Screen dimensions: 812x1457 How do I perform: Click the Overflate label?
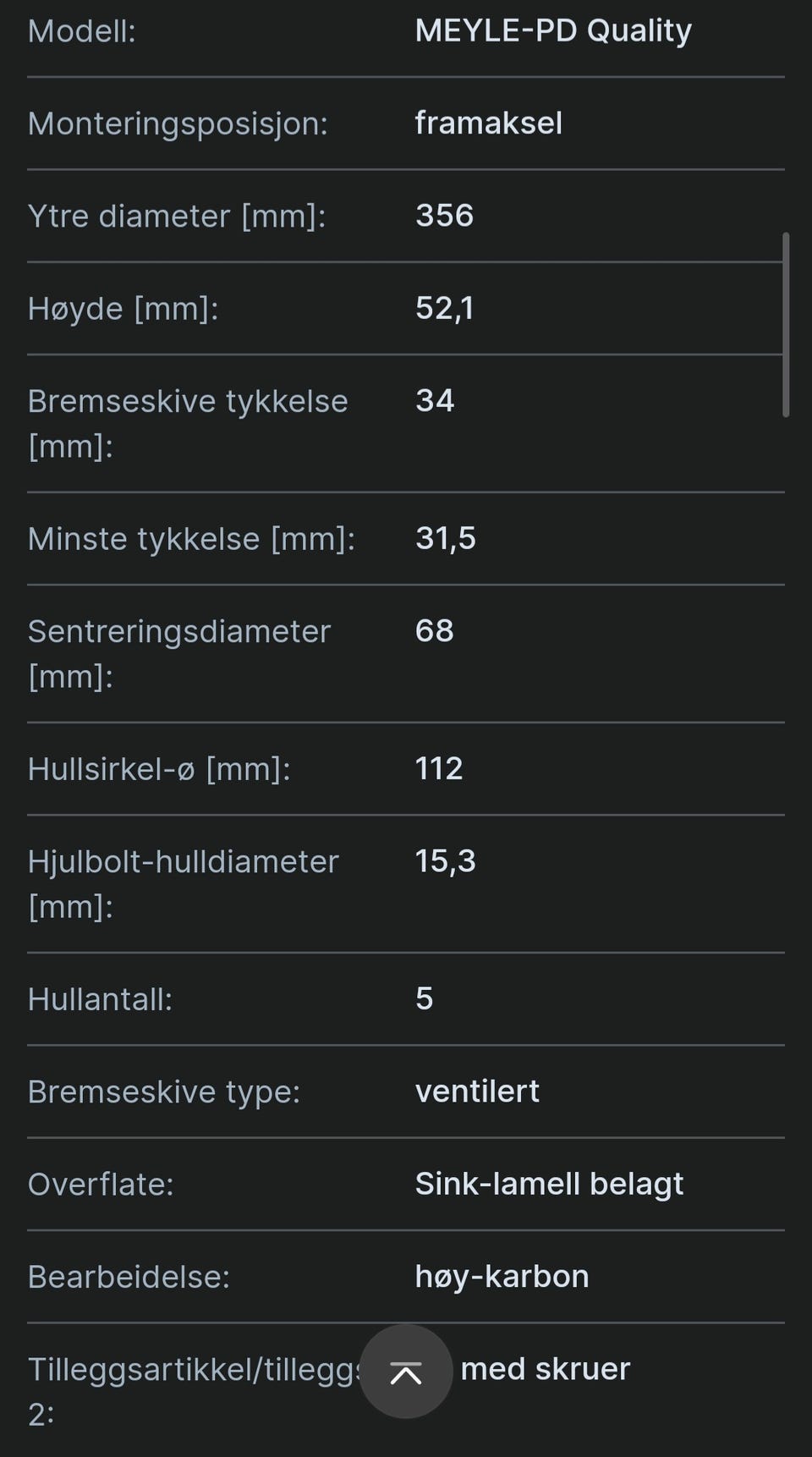coord(101,1184)
